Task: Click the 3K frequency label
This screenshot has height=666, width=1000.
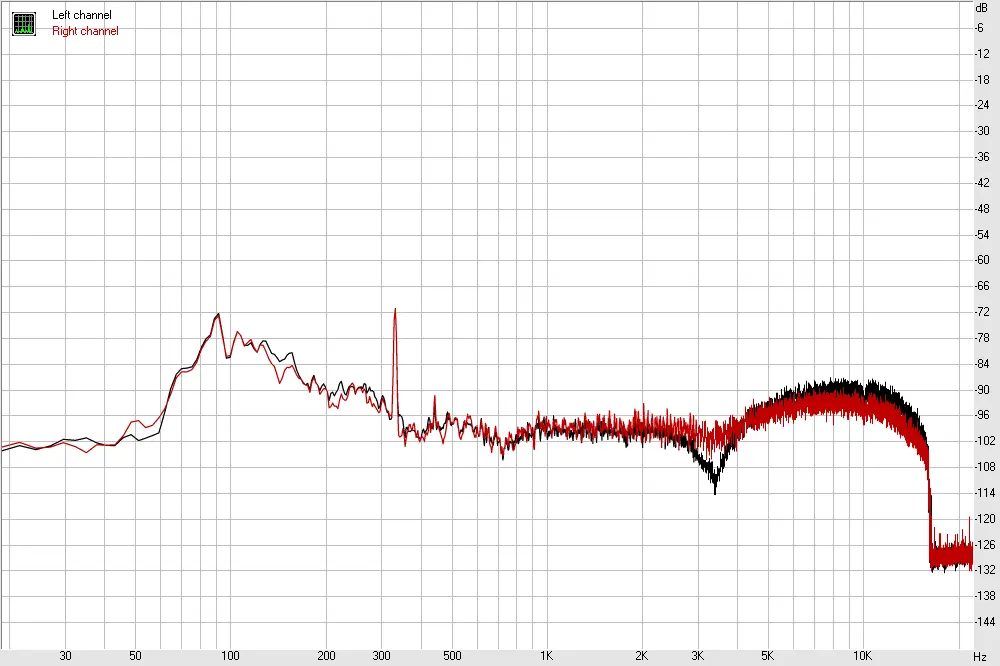Action: click(698, 656)
